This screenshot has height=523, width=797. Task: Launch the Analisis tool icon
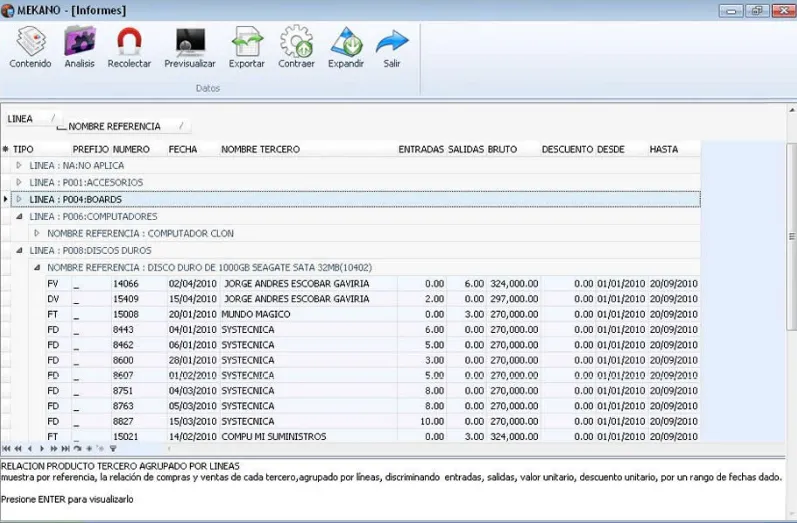click(x=80, y=42)
